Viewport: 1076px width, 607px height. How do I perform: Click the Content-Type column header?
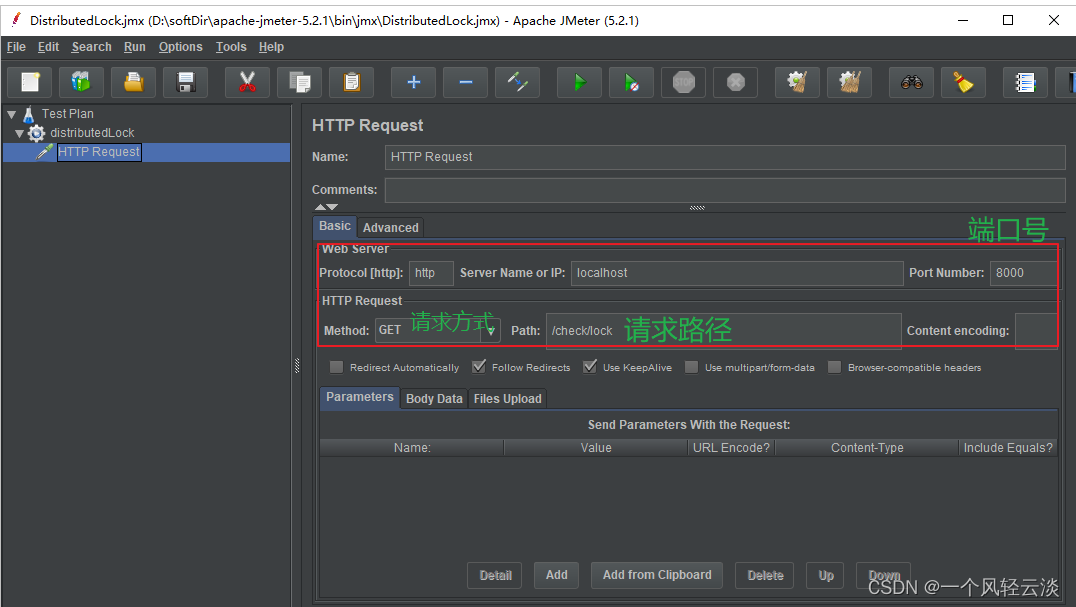pos(867,448)
